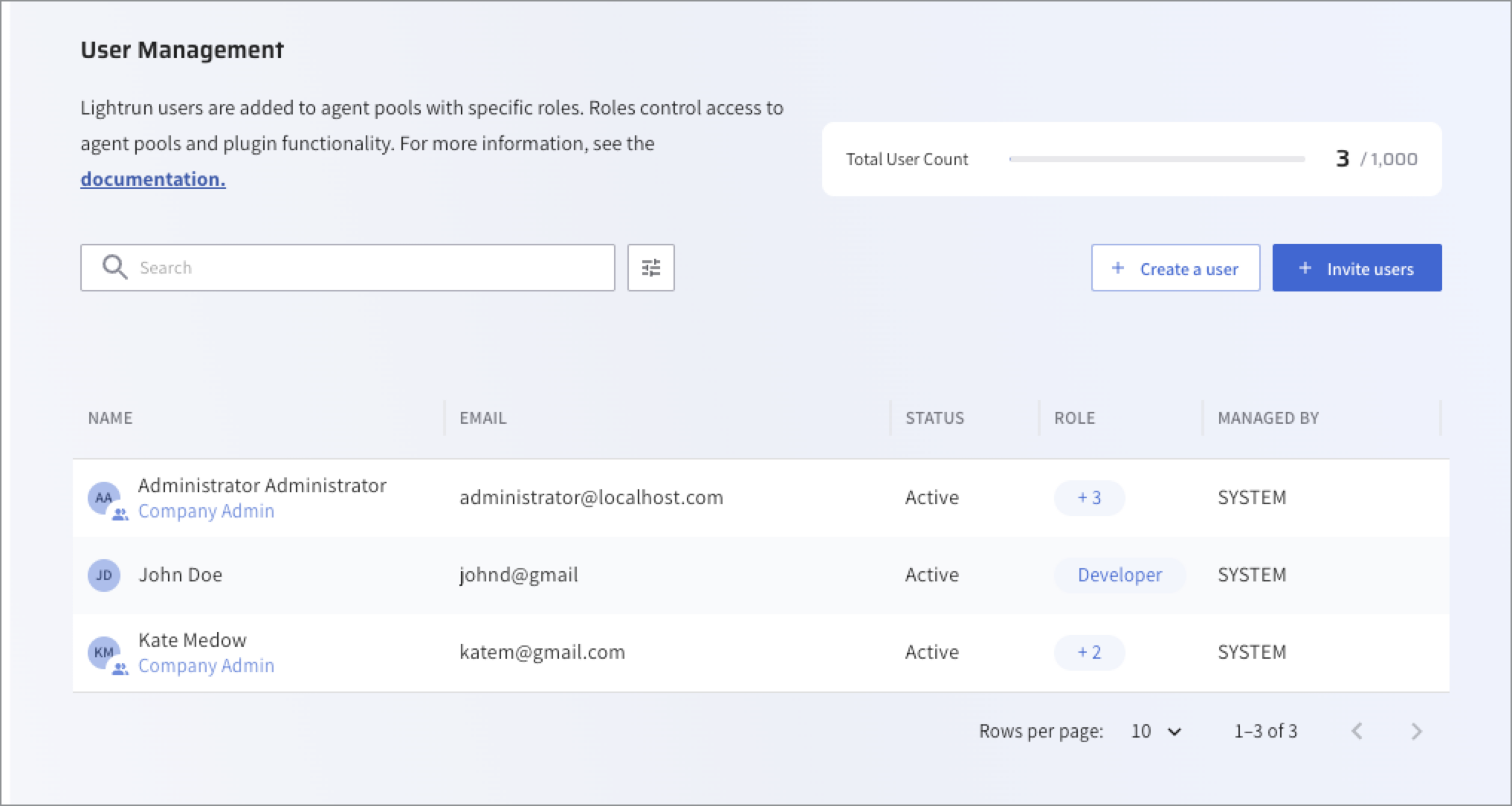This screenshot has width=1512, height=806.
Task: Go to previous page with left arrow
Action: tap(1357, 731)
